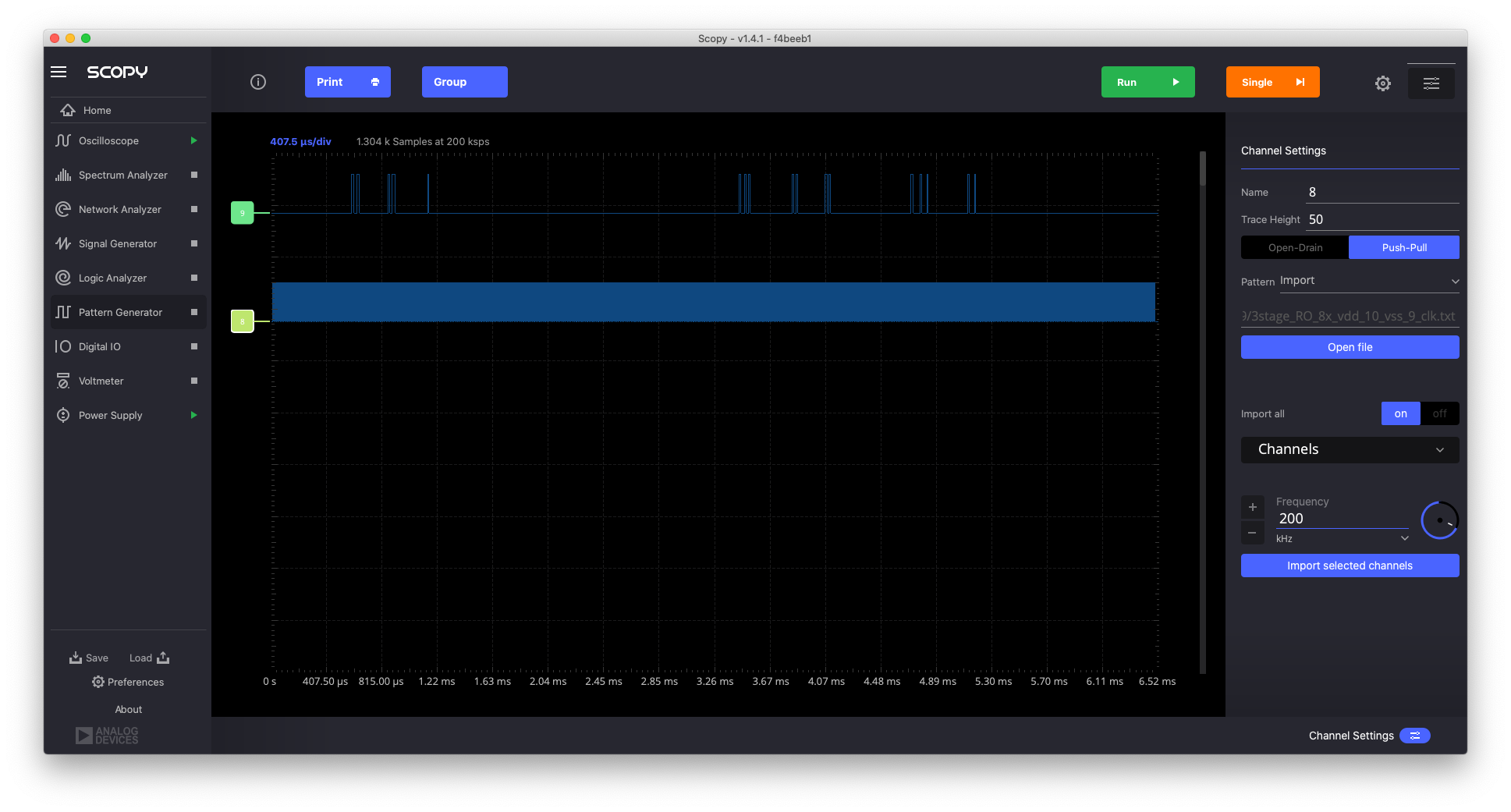The image size is (1511, 812).
Task: Start the Pattern Generator run toggle
Action: [x=194, y=312]
